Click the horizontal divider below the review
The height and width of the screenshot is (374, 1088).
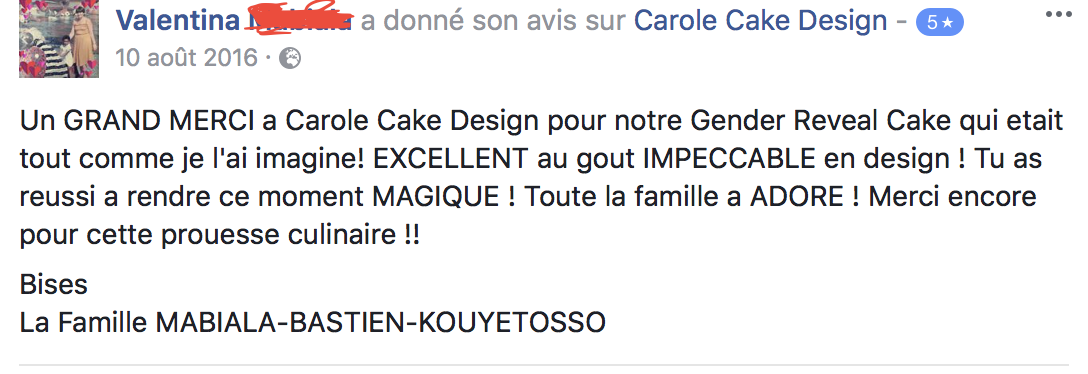pos(544,365)
